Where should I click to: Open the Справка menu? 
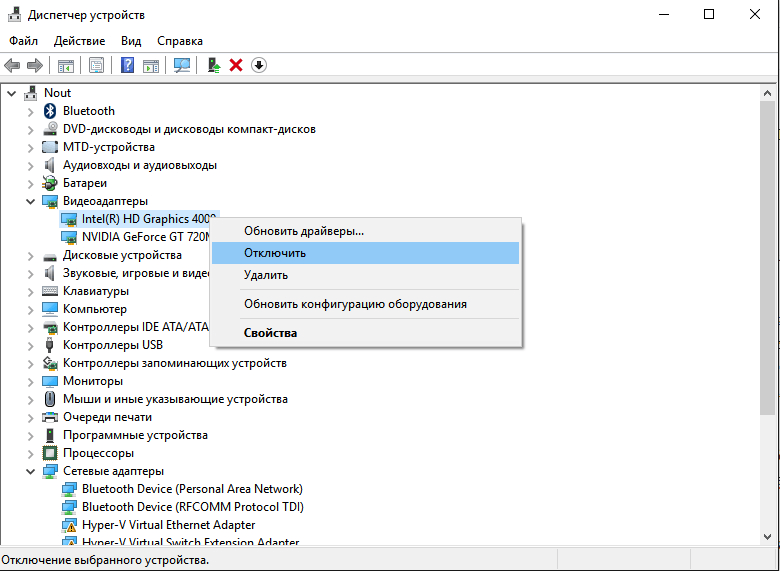[x=180, y=41]
